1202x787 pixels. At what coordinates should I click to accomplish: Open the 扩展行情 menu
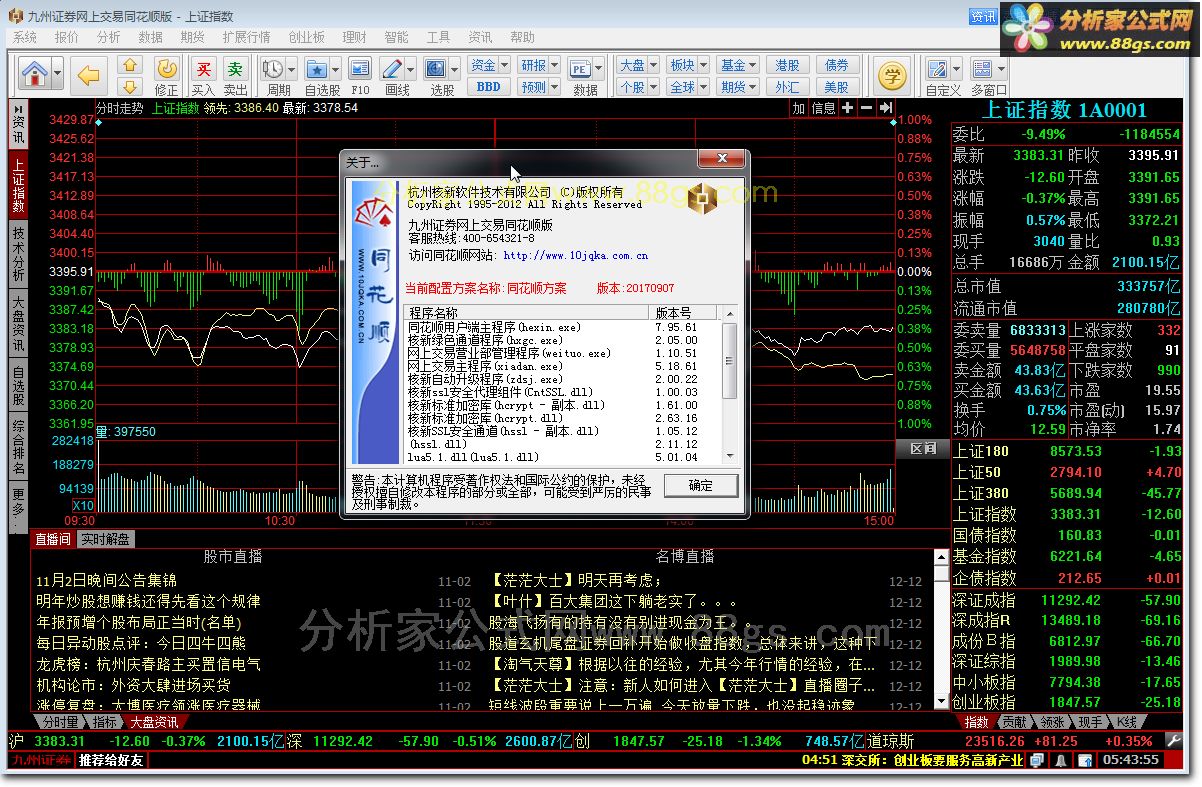point(246,37)
